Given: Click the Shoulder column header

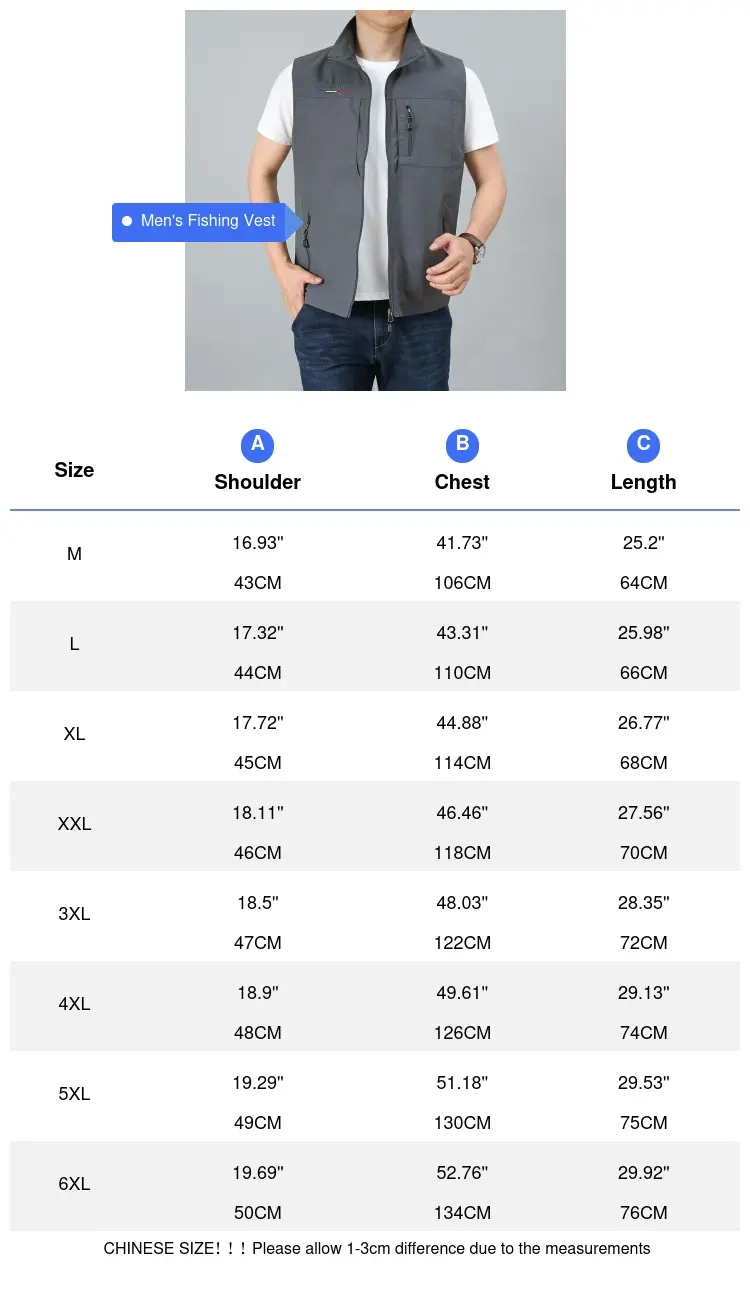Looking at the screenshot, I should tap(257, 482).
